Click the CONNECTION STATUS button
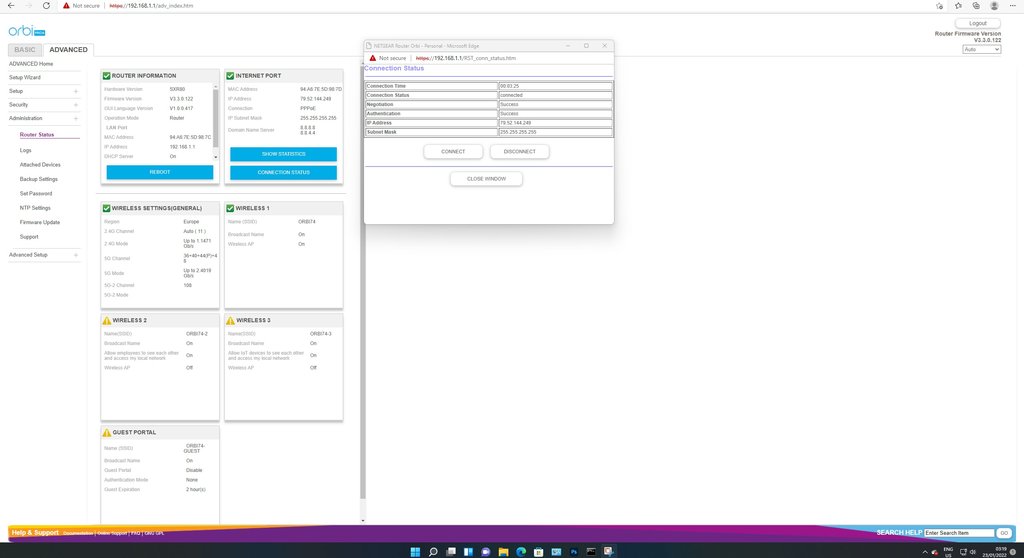 (x=283, y=172)
